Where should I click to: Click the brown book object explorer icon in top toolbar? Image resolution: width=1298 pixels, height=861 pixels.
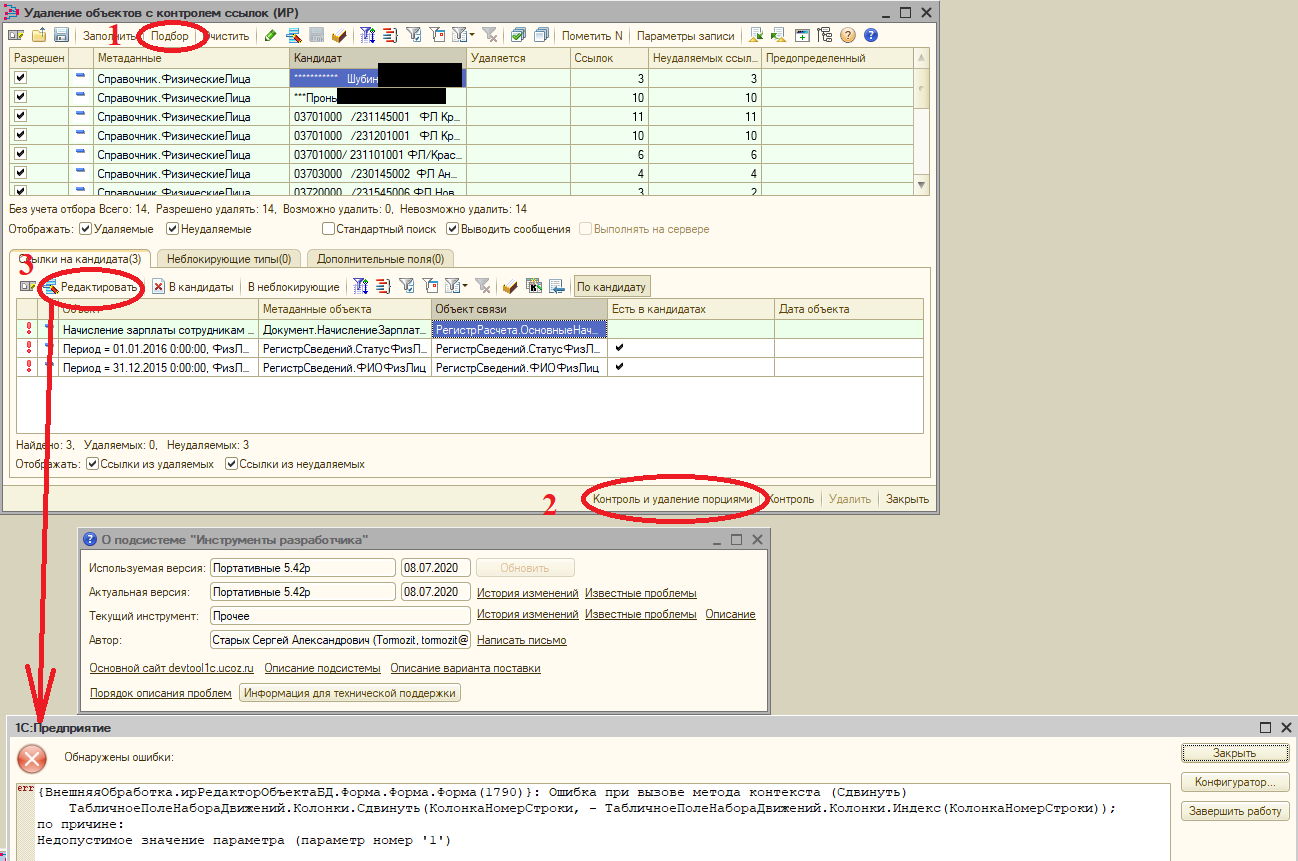pyautogui.click(x=339, y=35)
